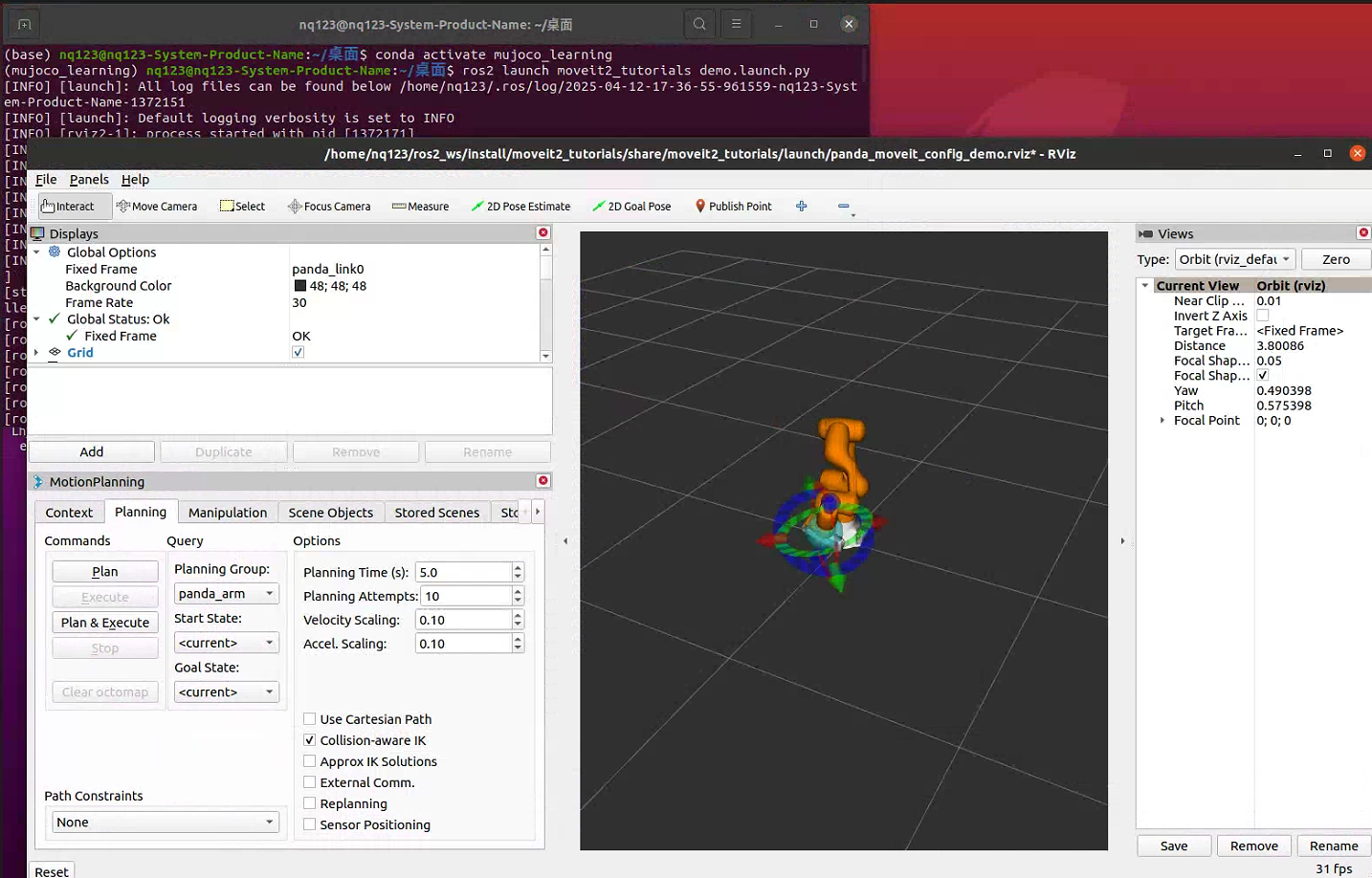Uncheck Collision-aware IK
This screenshot has width=1372, height=878.
[x=310, y=740]
